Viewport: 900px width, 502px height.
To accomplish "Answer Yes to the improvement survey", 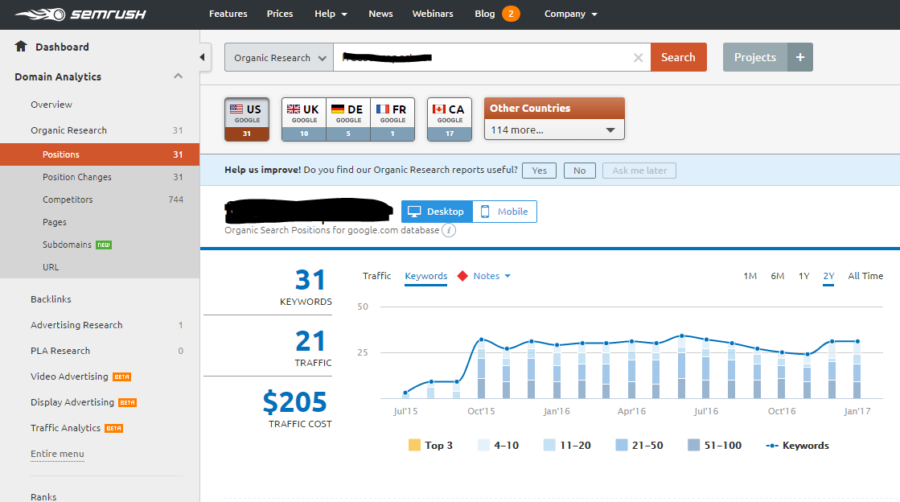I will coord(539,170).
